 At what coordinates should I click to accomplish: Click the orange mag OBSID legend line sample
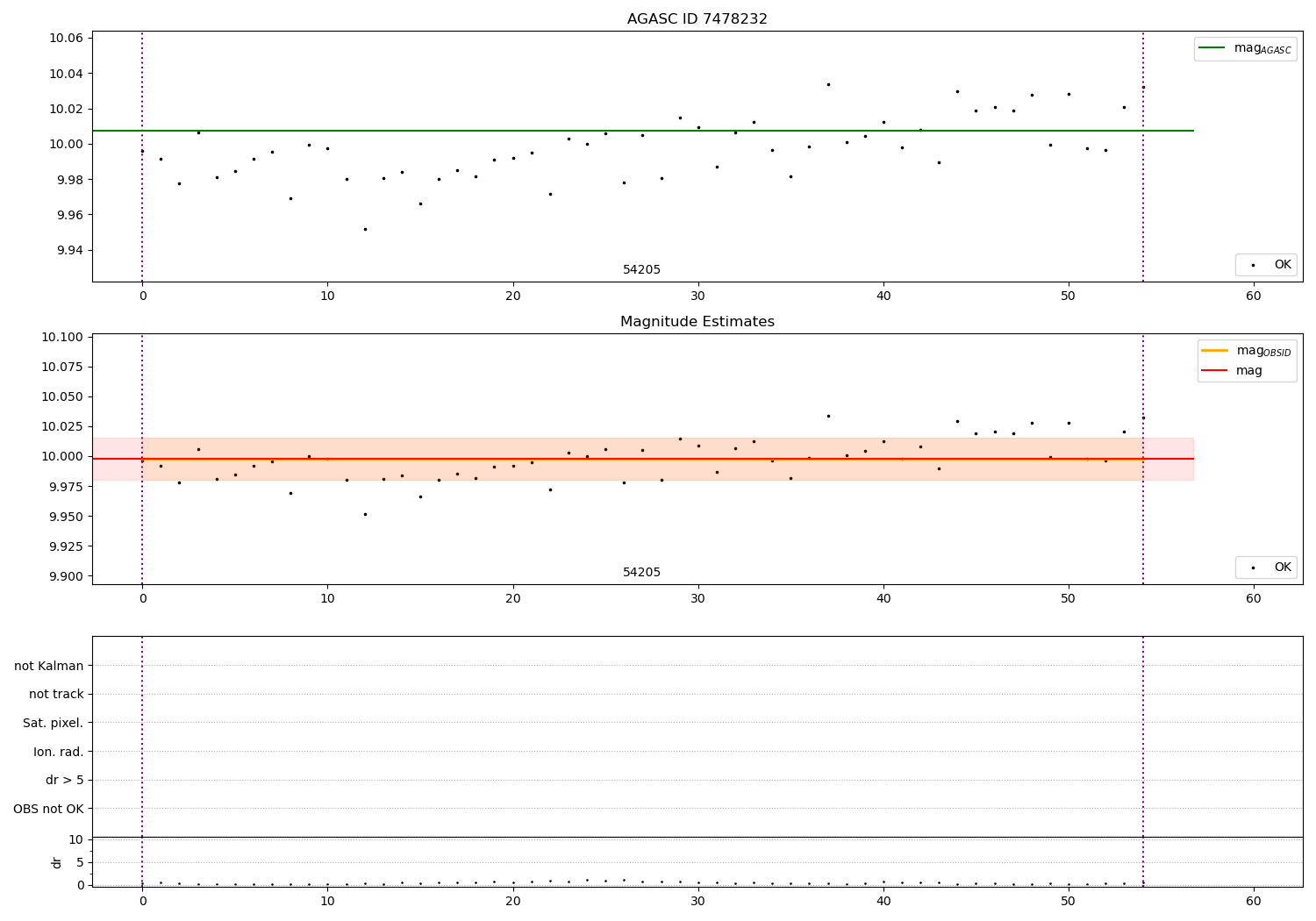pyautogui.click(x=1214, y=351)
